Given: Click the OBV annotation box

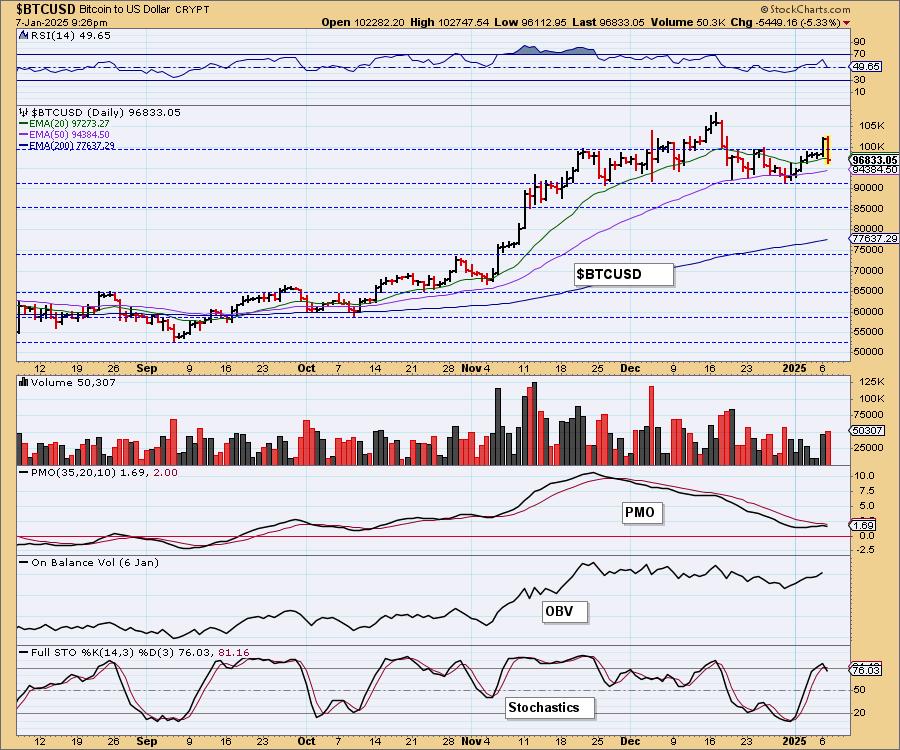Looking at the screenshot, I should pos(565,611).
